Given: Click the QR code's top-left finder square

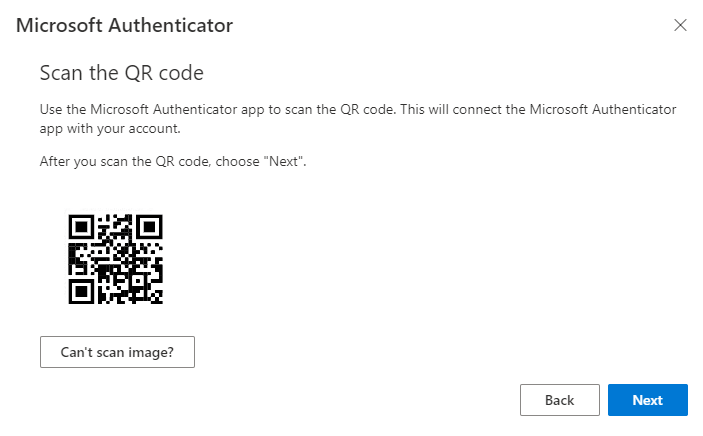Looking at the screenshot, I should click(81, 227).
